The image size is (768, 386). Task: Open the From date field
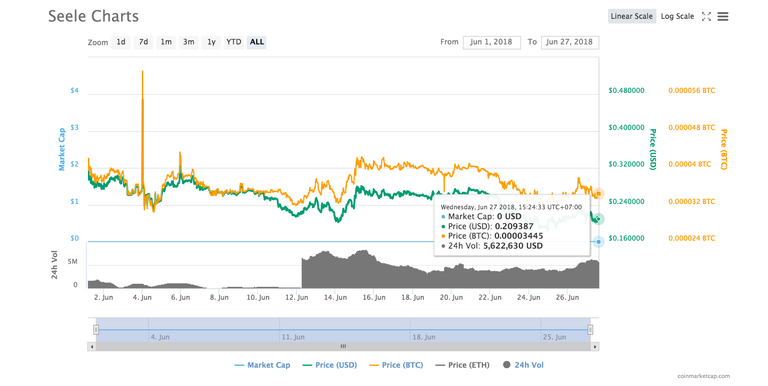491,42
